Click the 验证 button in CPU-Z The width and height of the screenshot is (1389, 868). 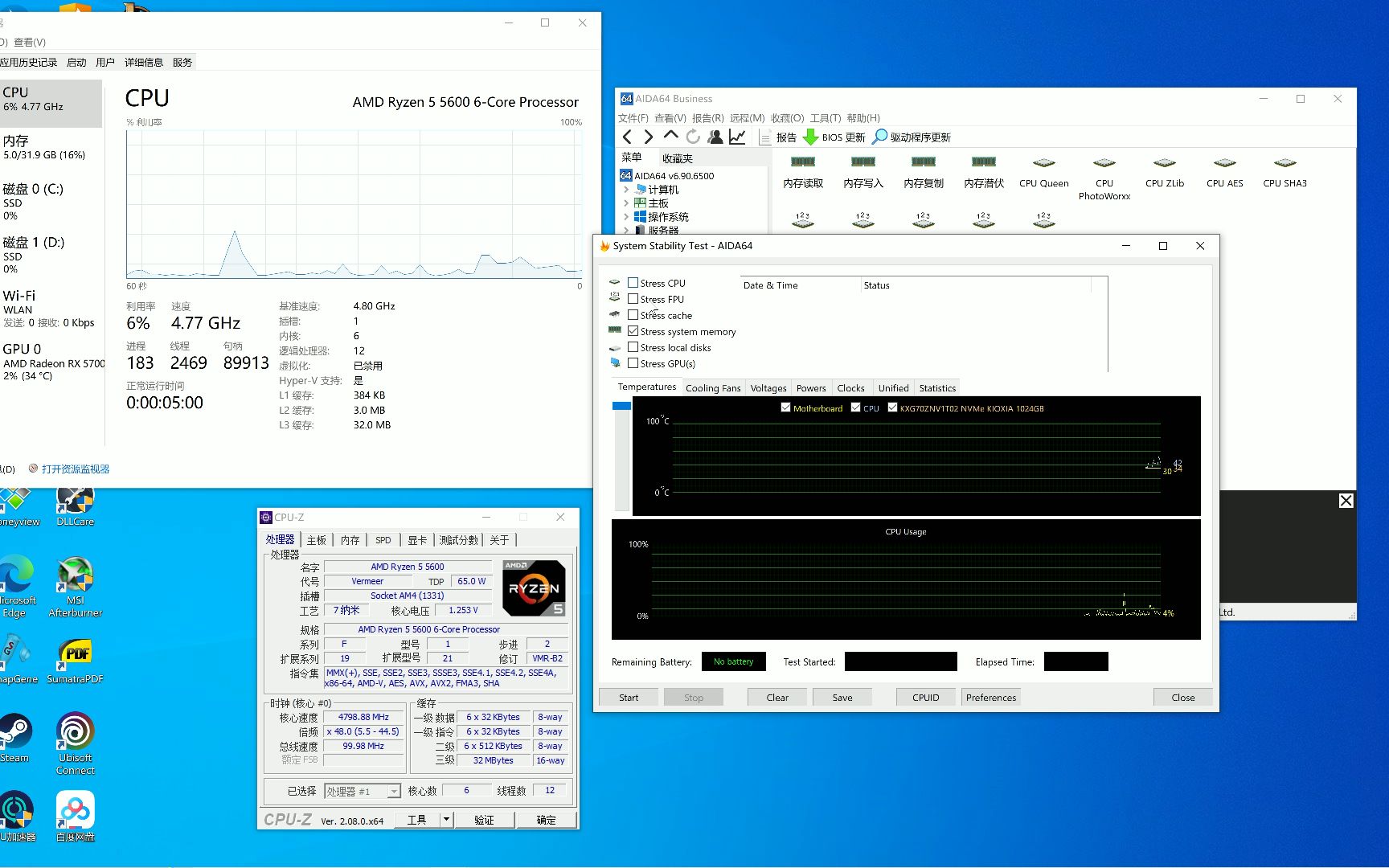click(x=484, y=820)
